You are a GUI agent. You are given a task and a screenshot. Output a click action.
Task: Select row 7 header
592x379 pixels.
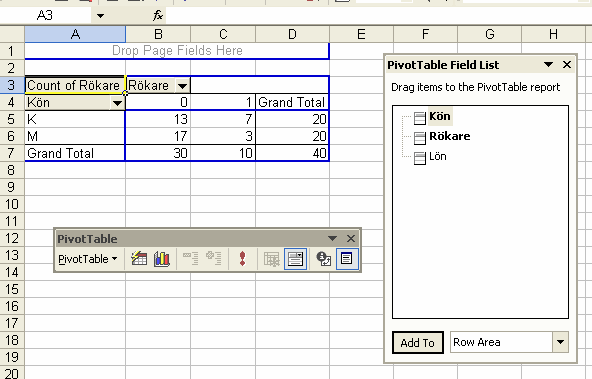tap(12, 153)
